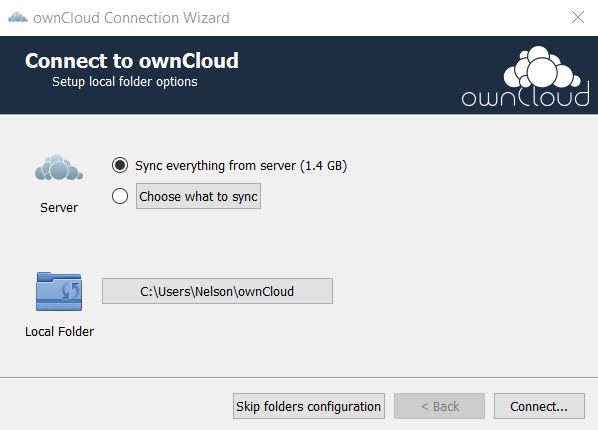Image resolution: width=598 pixels, height=430 pixels.
Task: Click the Connect... button
Action: 539,406
